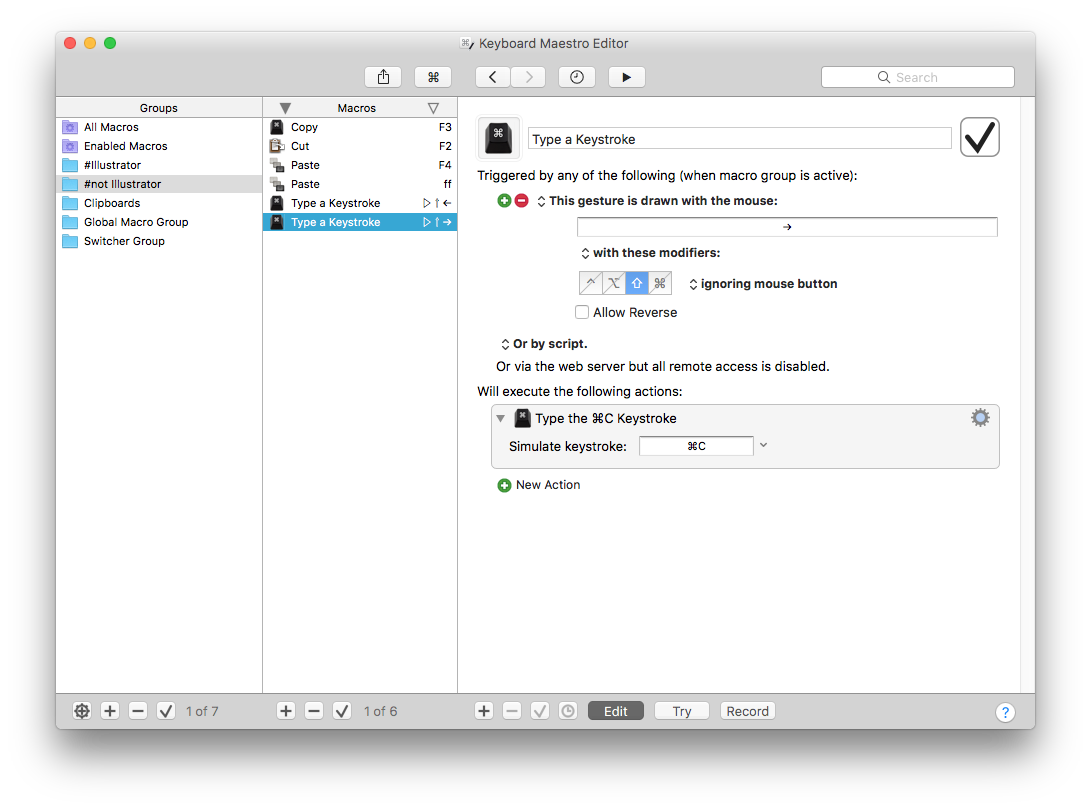Select the highlighted Type a Keystroke macro
Viewport: 1091px width, 809px height.
(x=360, y=222)
